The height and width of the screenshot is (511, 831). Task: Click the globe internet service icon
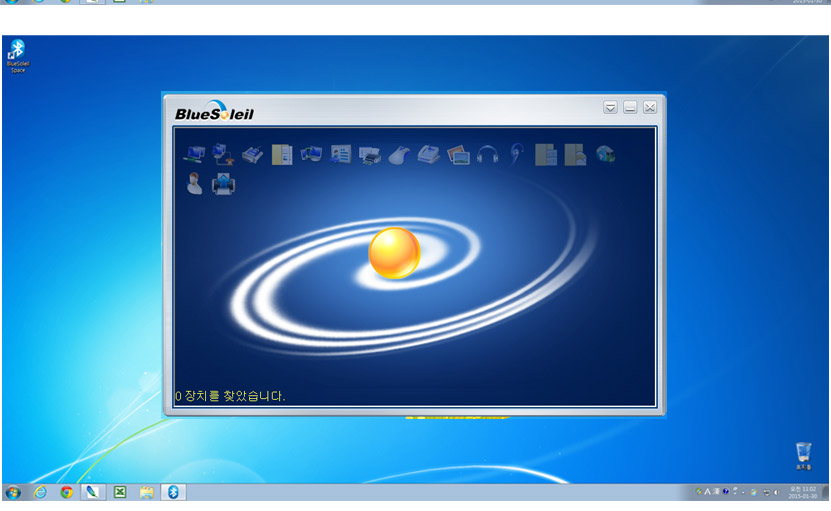[x=605, y=154]
